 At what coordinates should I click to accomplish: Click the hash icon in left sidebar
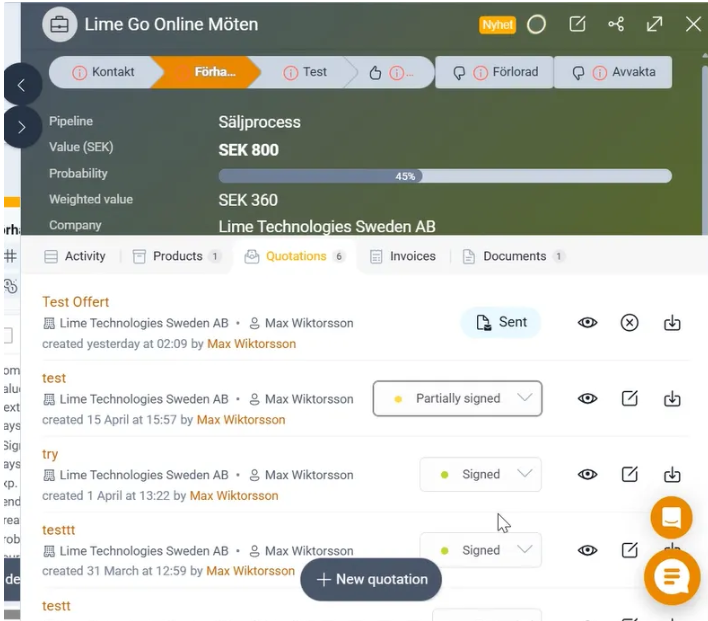coord(10,256)
